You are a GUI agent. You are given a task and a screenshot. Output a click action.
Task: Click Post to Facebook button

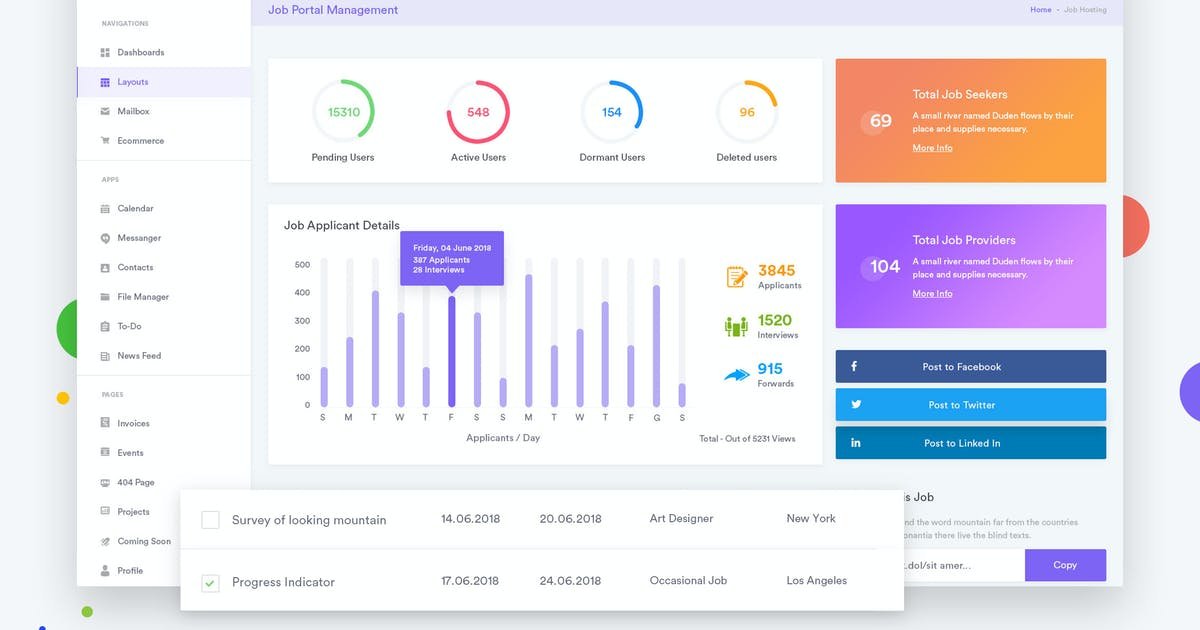tap(971, 366)
